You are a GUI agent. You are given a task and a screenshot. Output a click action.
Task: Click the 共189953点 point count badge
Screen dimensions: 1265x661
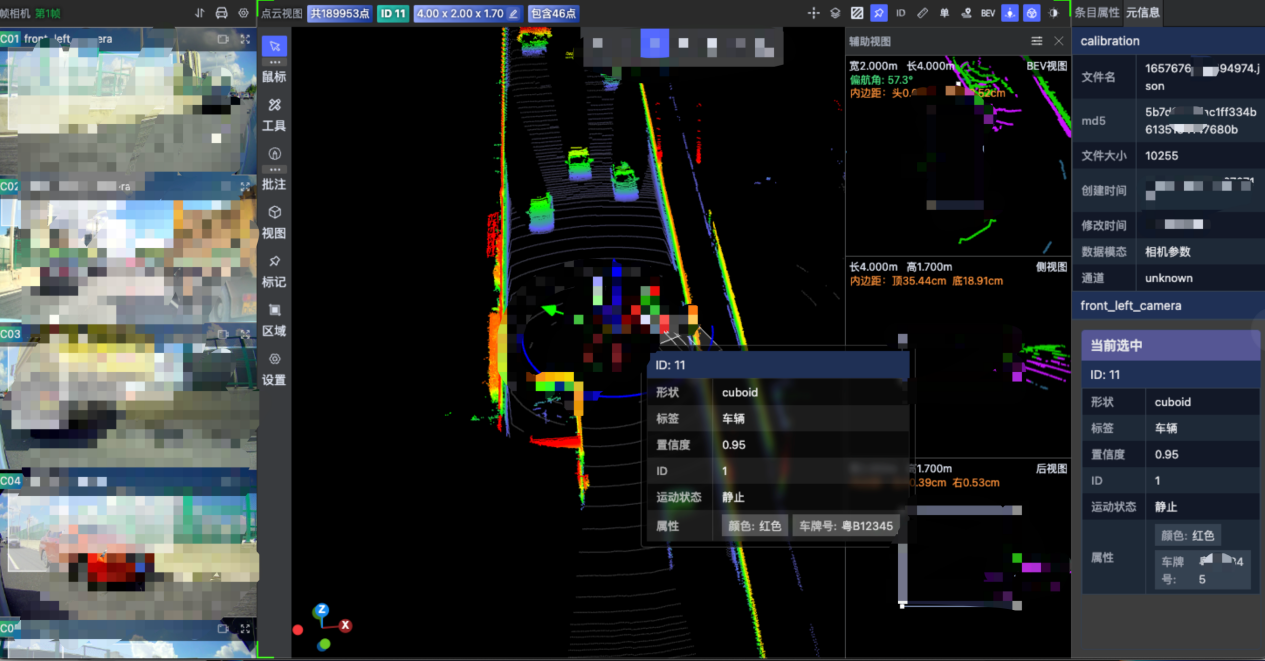point(340,14)
